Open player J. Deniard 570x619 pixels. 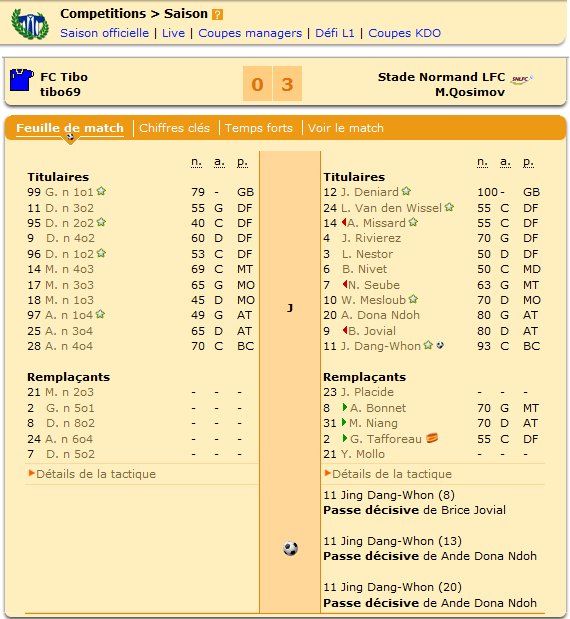tap(370, 192)
